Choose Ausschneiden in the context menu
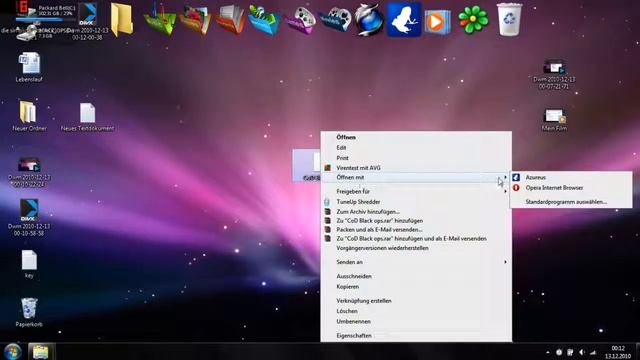640x360 pixels. (416, 276)
